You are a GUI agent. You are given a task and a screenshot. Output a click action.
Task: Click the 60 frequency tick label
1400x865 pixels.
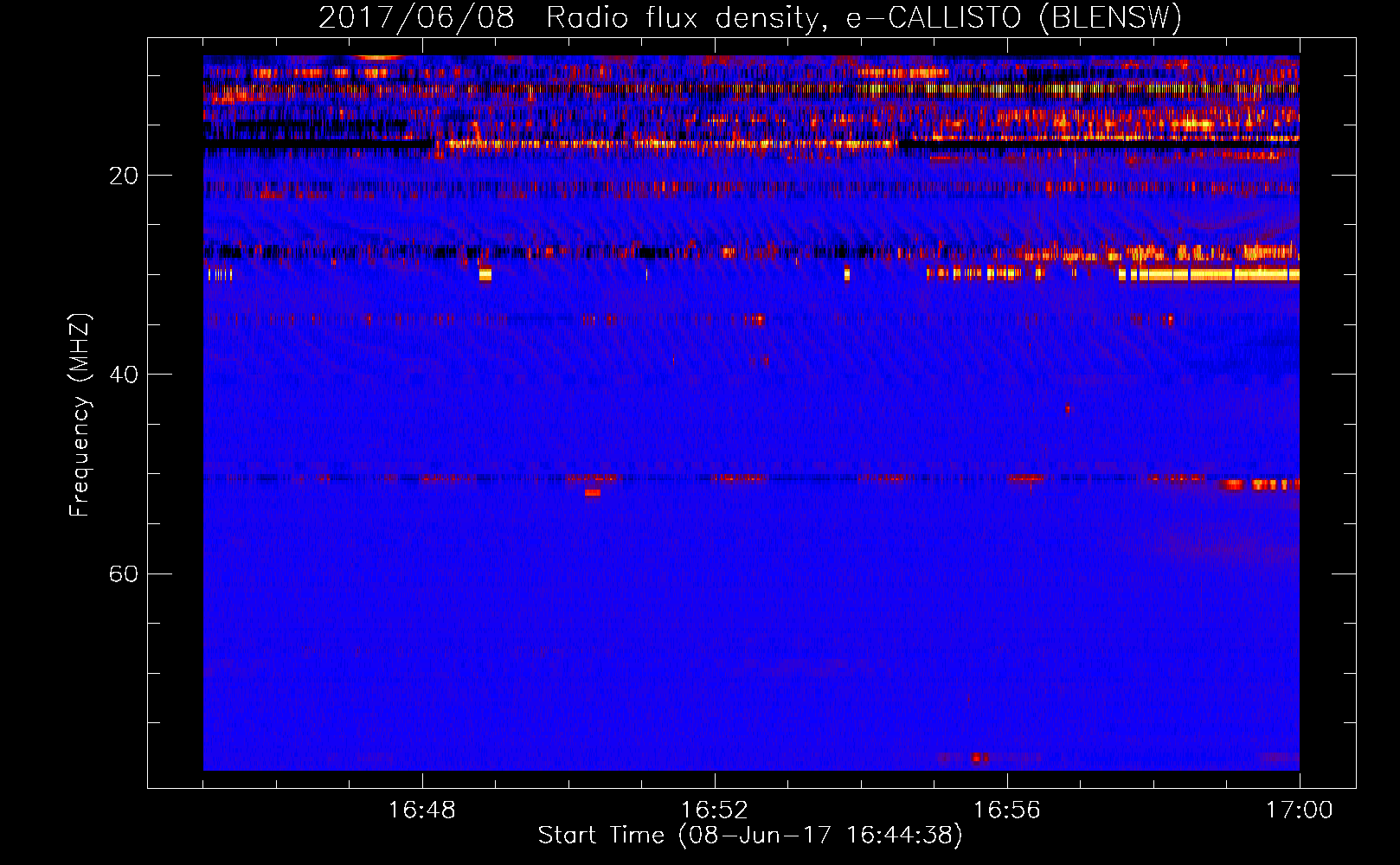point(123,573)
